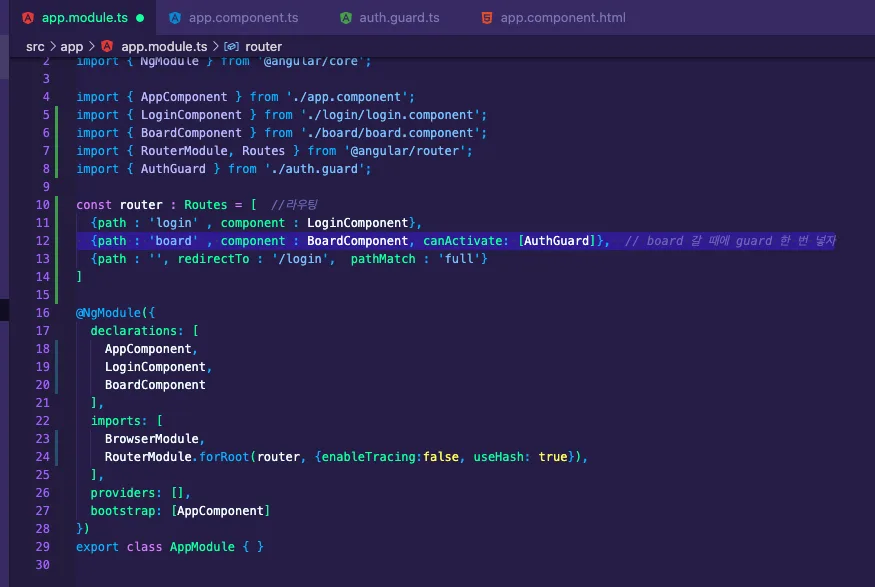Screen dimensions: 875x587
Task: Click the unsaved dot on app.module.ts tab
Action: tap(140, 18)
